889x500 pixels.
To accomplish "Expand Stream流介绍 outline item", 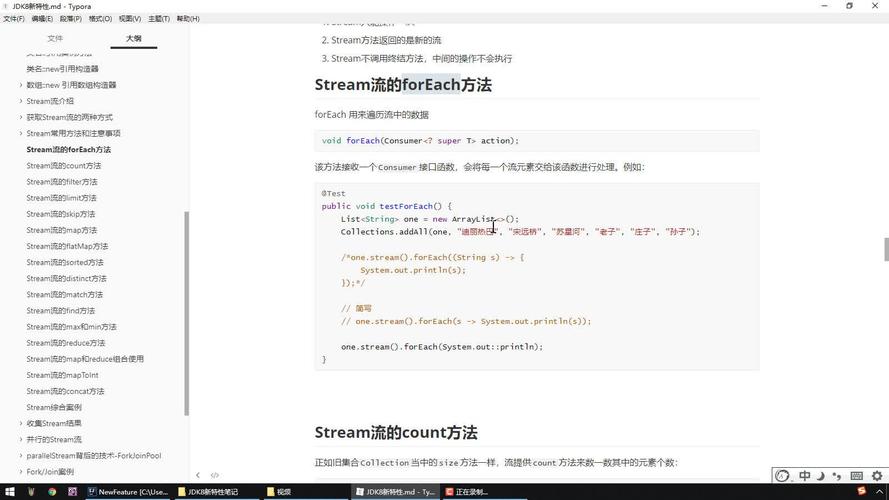I will (x=21, y=101).
